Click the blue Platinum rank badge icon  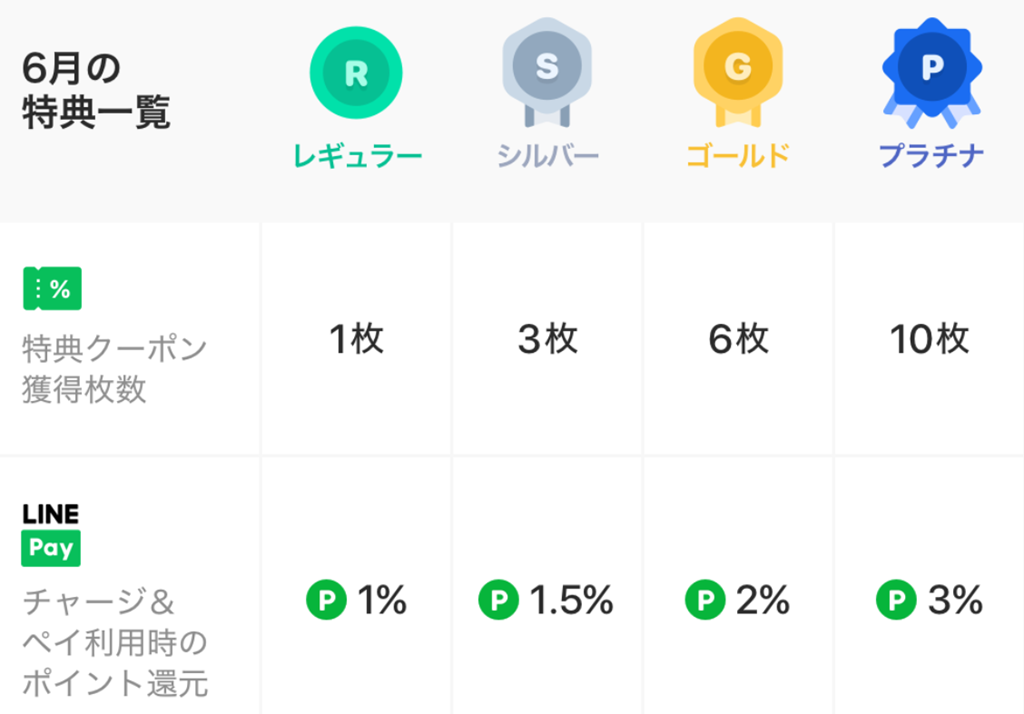pyautogui.click(x=932, y=72)
